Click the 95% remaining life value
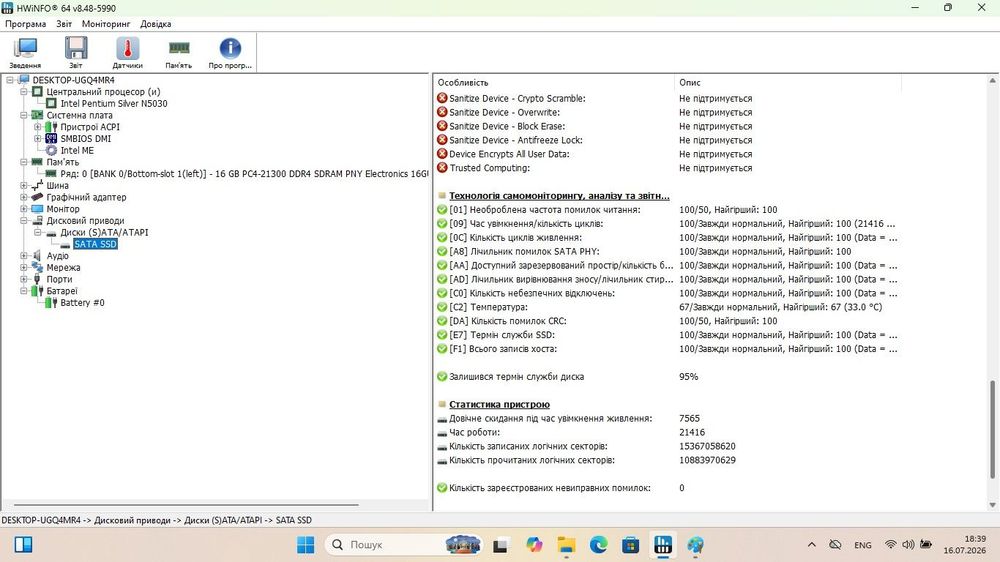1000x562 pixels. click(x=689, y=376)
